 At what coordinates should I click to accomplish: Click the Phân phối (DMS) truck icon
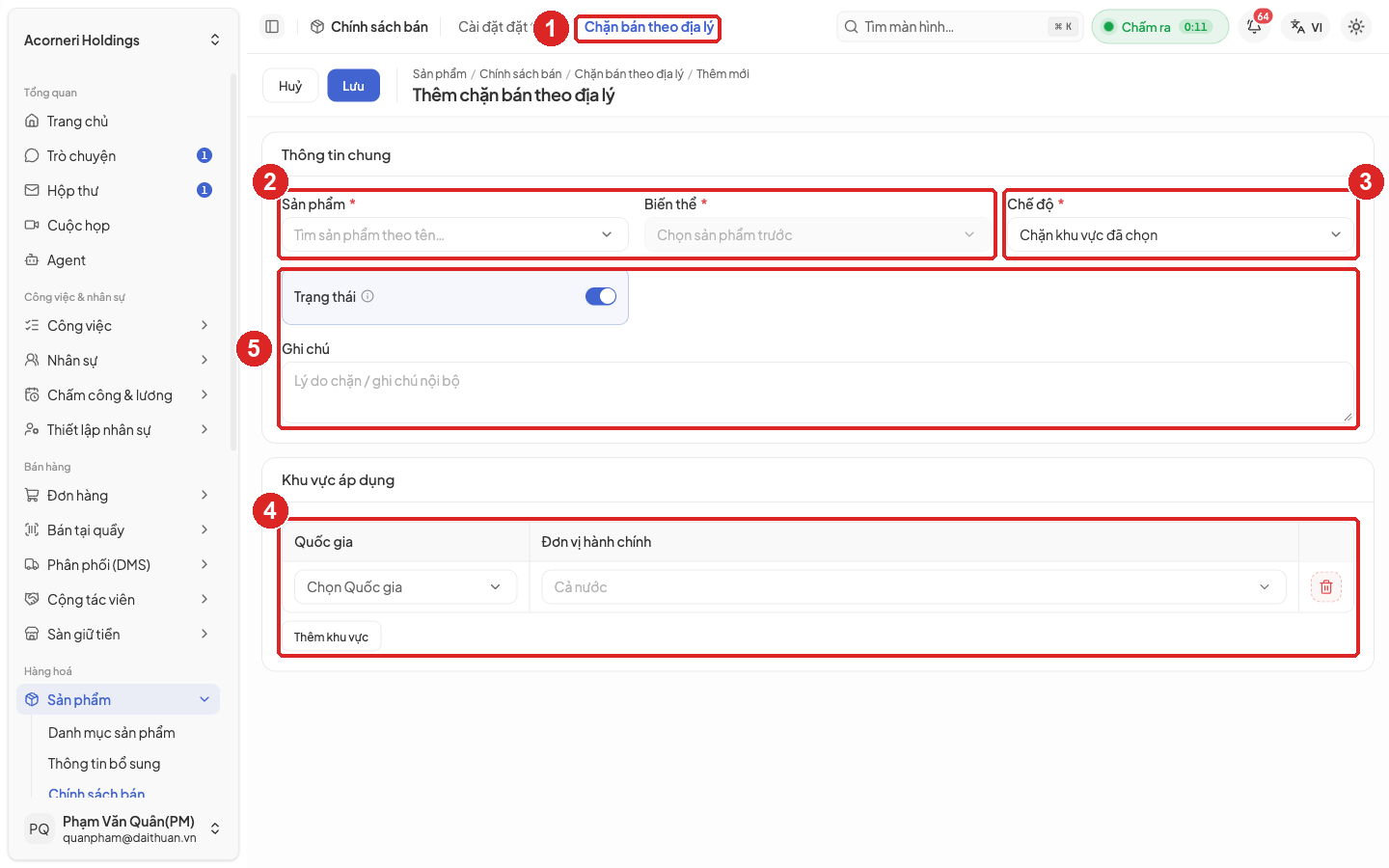pyautogui.click(x=32, y=565)
